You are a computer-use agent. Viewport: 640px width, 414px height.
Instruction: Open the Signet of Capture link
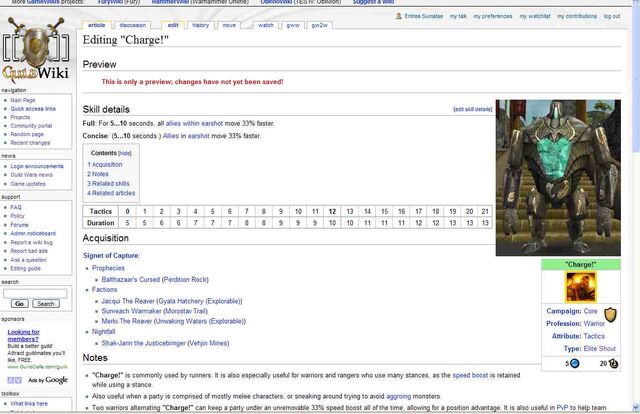[x=111, y=256]
